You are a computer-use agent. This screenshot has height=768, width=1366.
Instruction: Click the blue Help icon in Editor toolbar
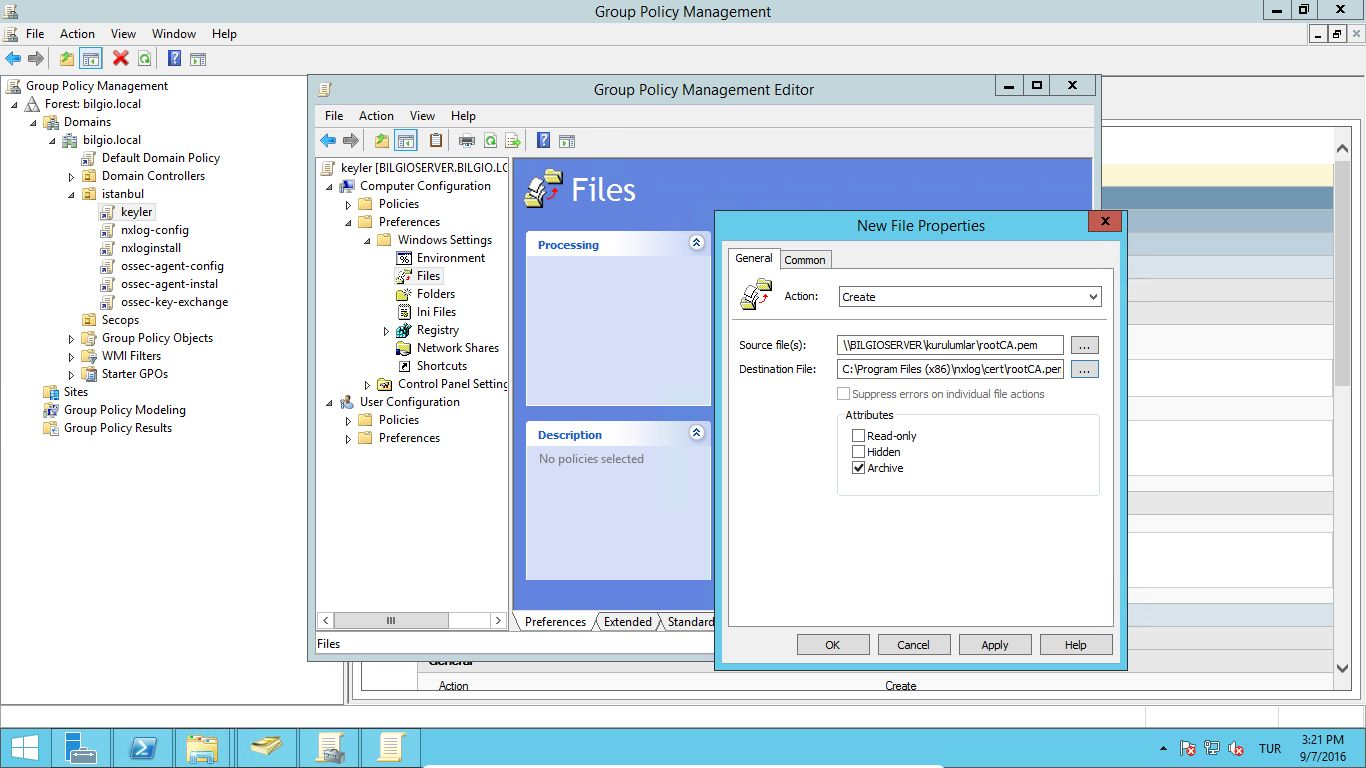(543, 141)
